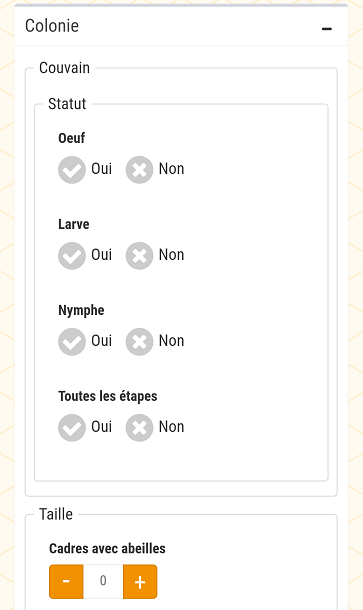Set Toutes les étapes to Non cross
The image size is (363, 610).
click(139, 428)
